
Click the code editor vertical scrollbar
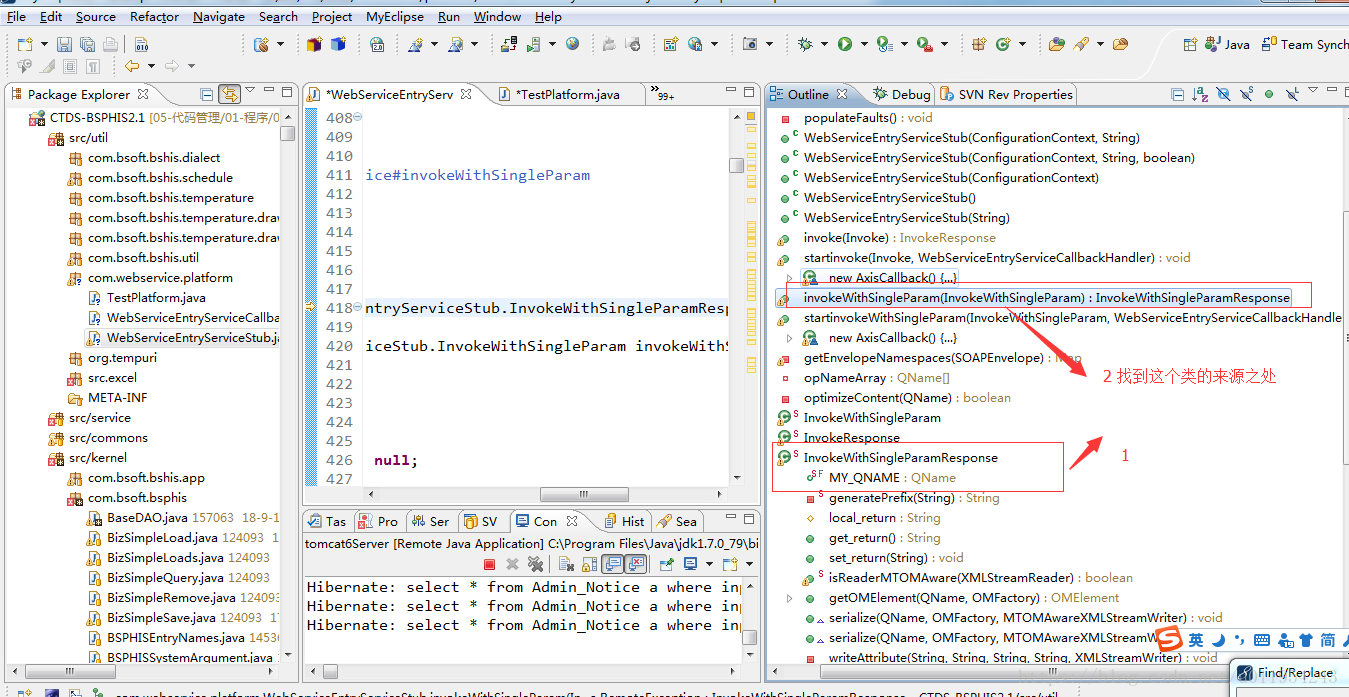tap(736, 296)
